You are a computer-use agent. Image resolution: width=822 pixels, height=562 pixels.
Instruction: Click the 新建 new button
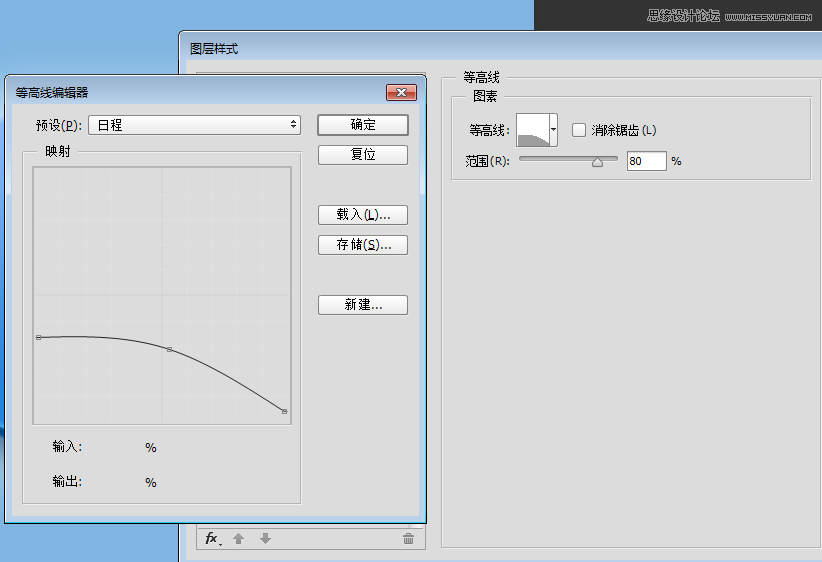pos(362,305)
